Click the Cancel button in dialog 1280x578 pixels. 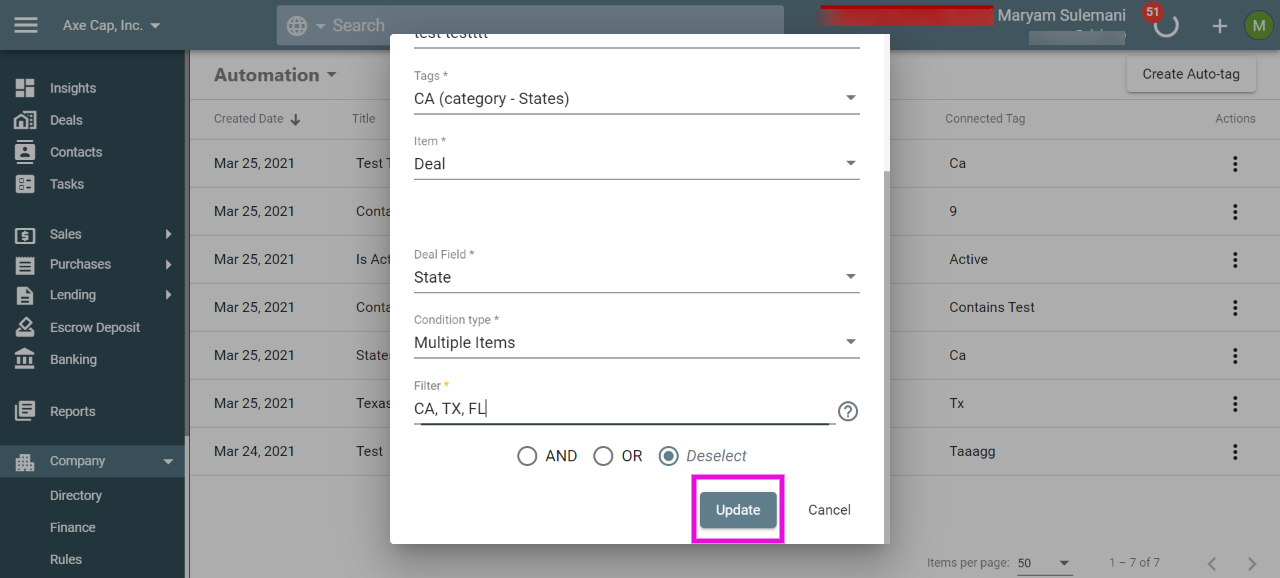tap(829, 510)
